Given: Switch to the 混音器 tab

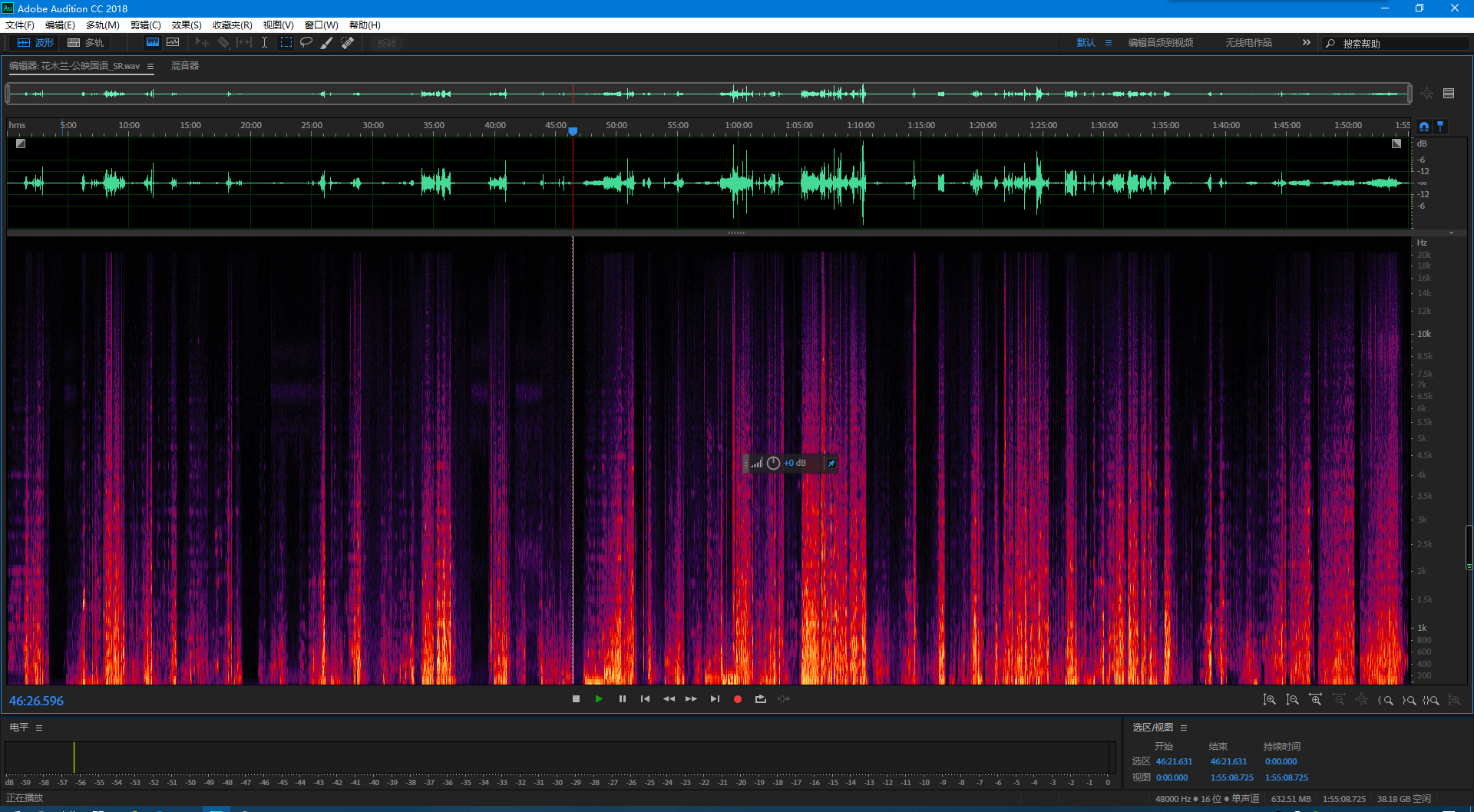Looking at the screenshot, I should (184, 66).
